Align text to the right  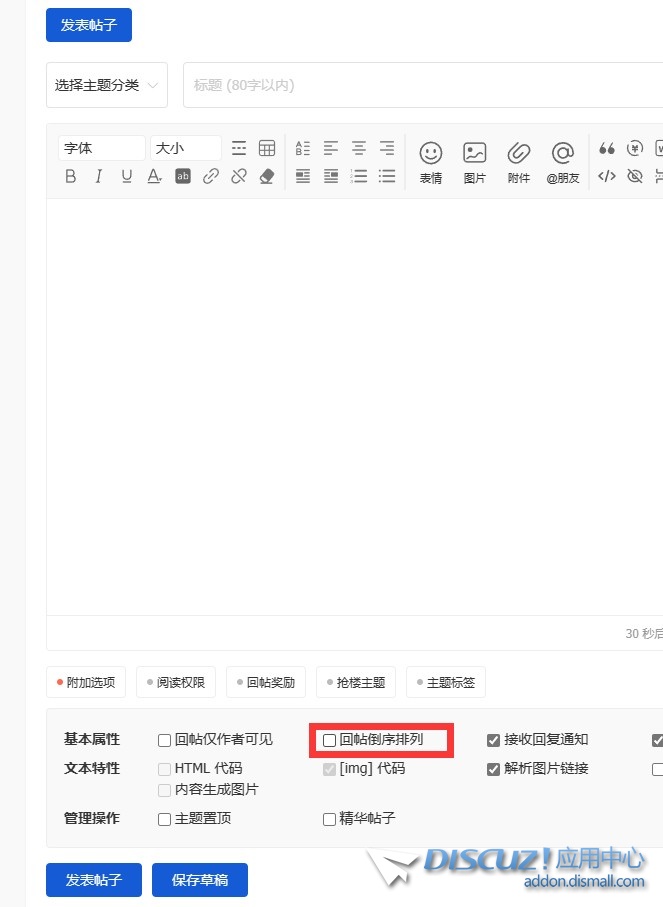click(x=387, y=148)
